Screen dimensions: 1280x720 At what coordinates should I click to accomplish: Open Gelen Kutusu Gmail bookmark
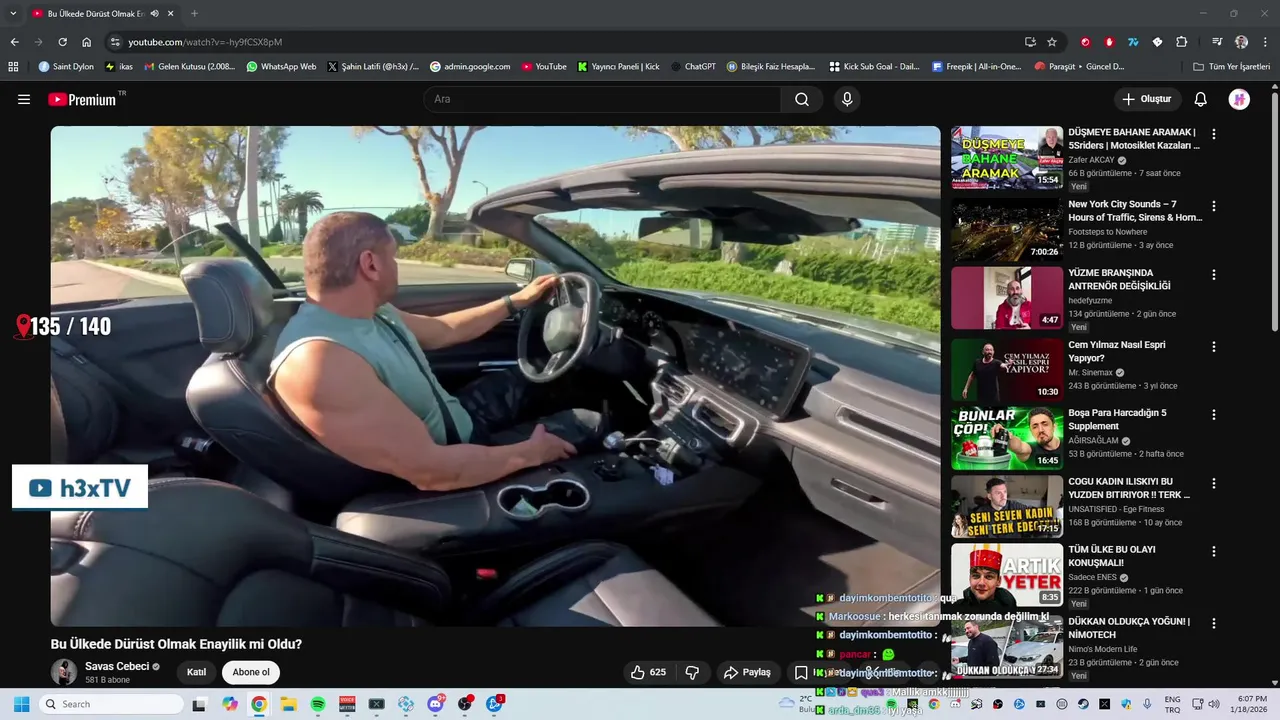(190, 67)
